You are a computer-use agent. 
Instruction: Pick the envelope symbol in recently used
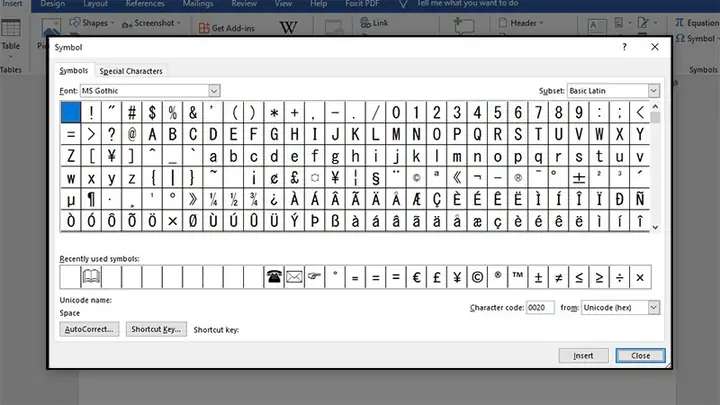point(294,277)
